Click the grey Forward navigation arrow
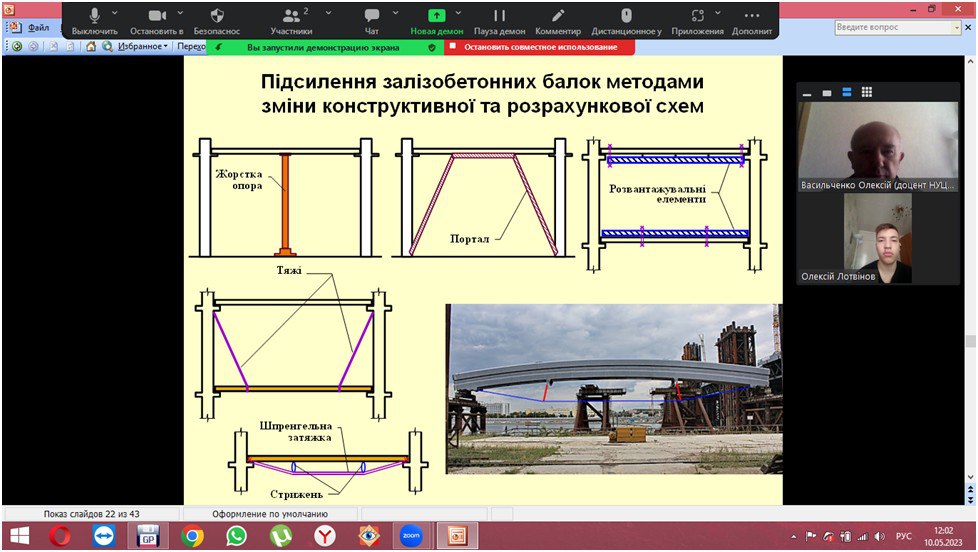The width and height of the screenshot is (978, 552). pyautogui.click(x=34, y=46)
